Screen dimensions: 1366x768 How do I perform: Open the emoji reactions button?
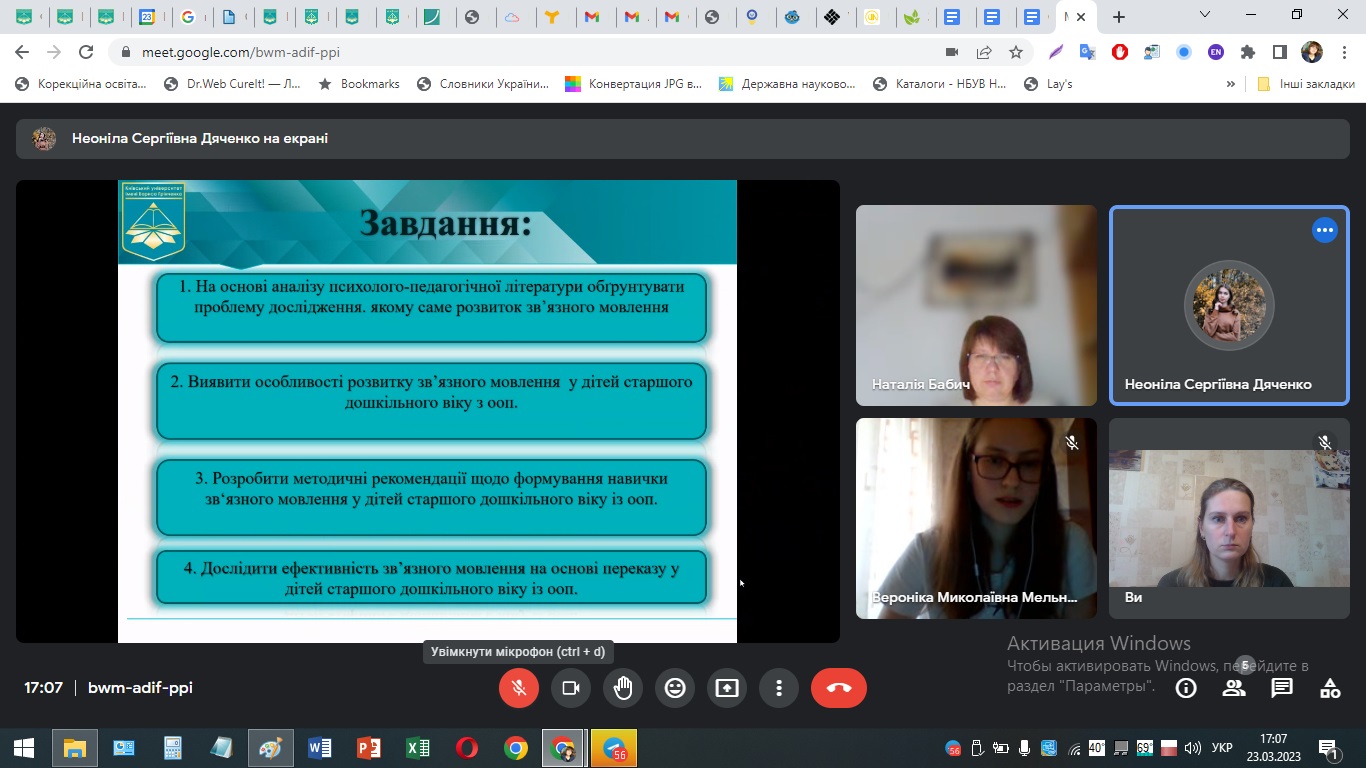(x=675, y=688)
